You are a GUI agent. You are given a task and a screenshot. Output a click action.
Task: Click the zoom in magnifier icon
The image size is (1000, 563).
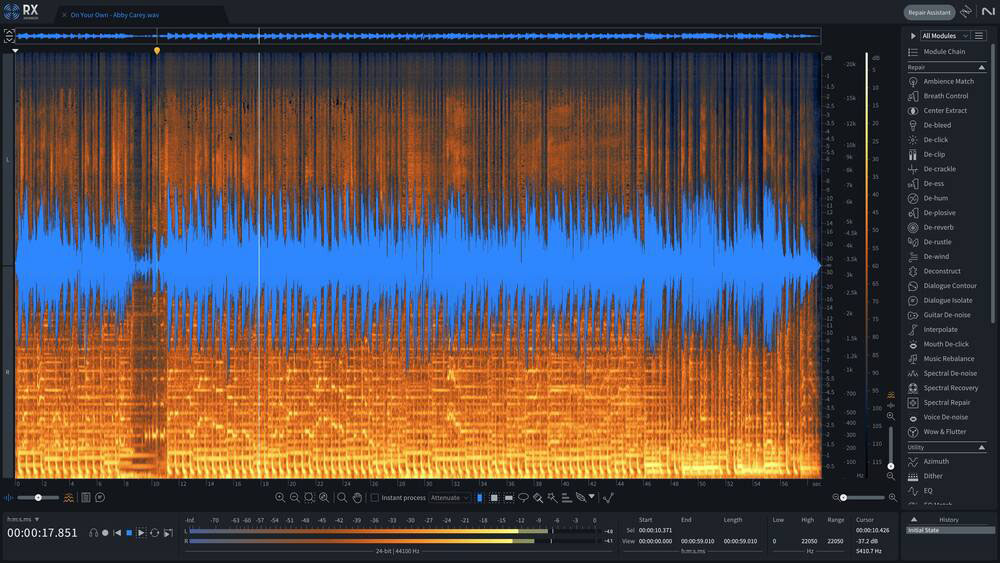point(280,497)
